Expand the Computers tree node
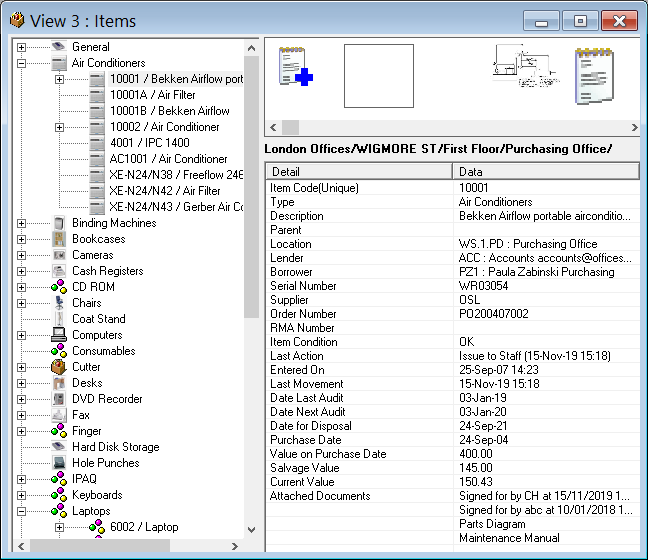 (x=21, y=336)
